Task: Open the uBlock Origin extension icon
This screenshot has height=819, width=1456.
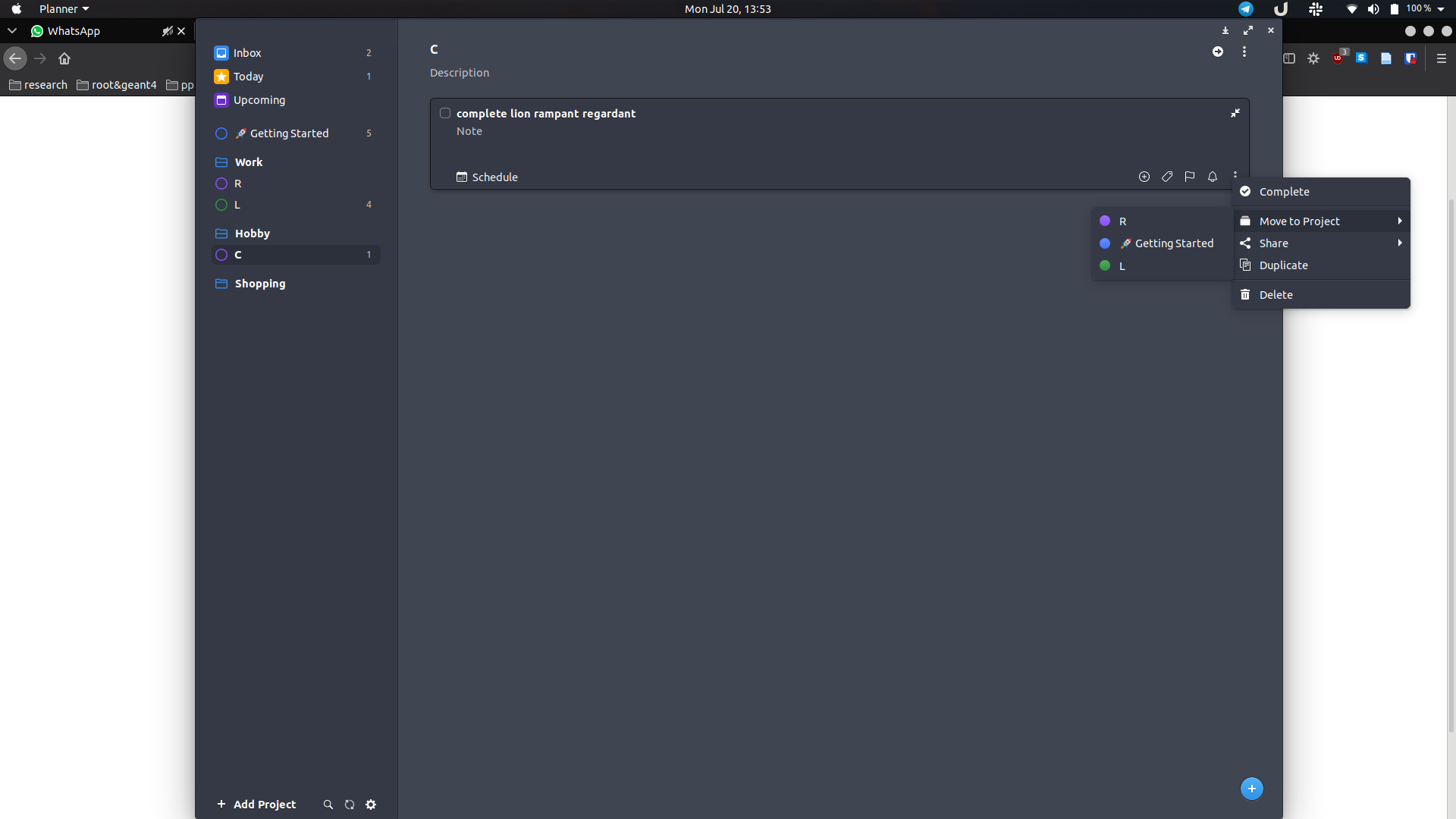Action: point(1339,58)
